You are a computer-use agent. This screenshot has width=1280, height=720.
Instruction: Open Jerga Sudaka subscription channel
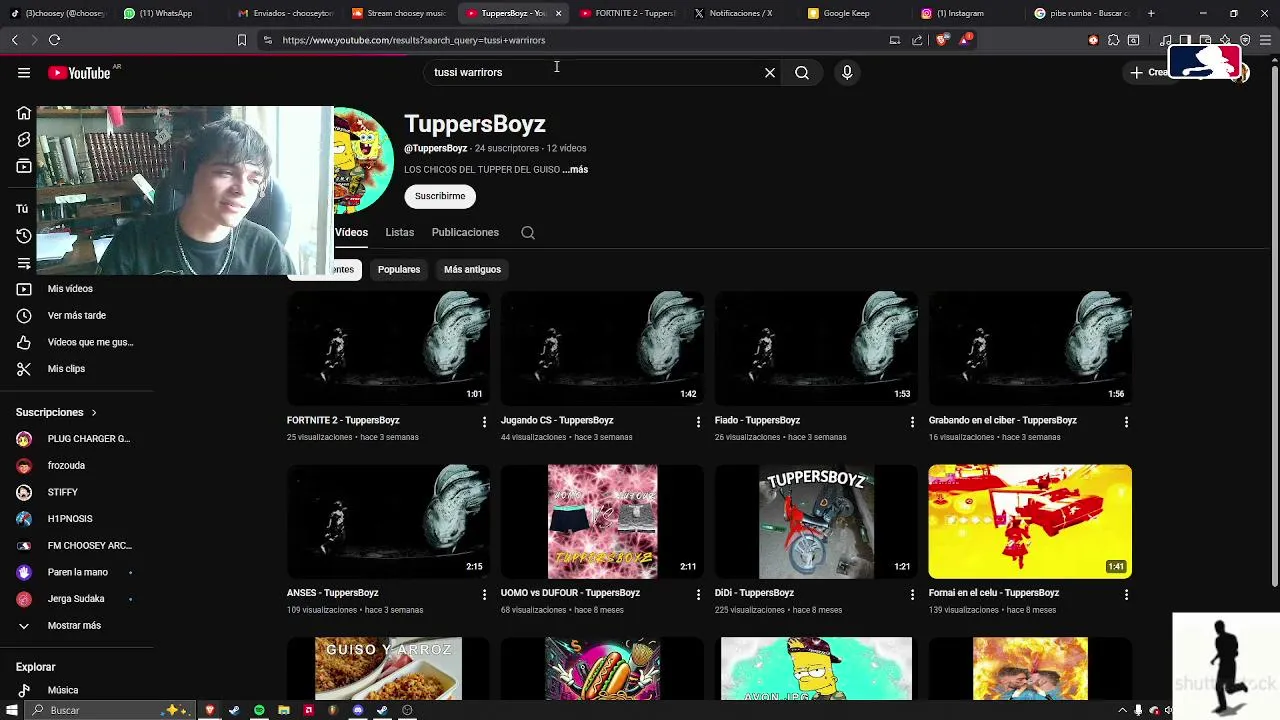click(76, 599)
